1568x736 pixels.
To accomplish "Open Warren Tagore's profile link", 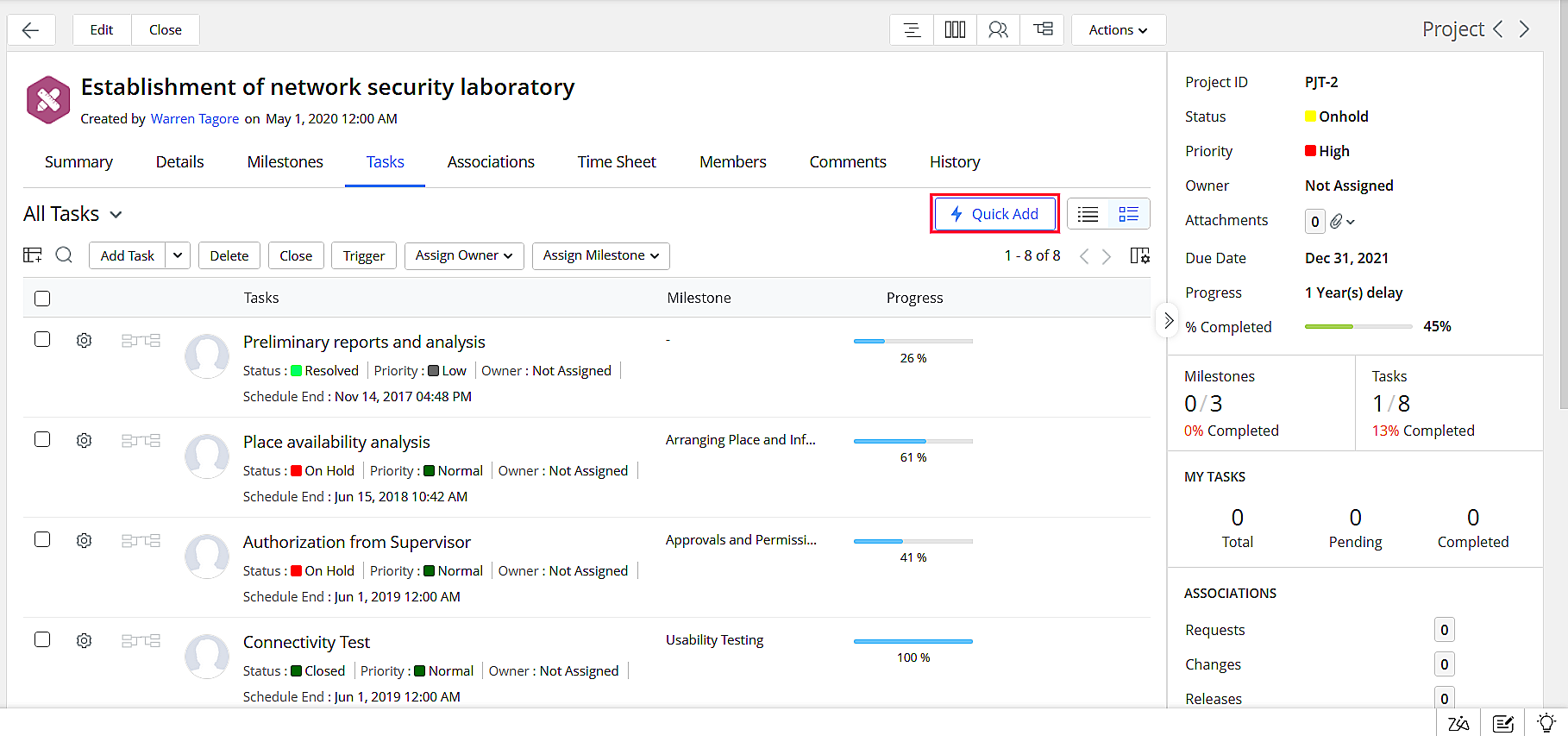I will [x=195, y=119].
